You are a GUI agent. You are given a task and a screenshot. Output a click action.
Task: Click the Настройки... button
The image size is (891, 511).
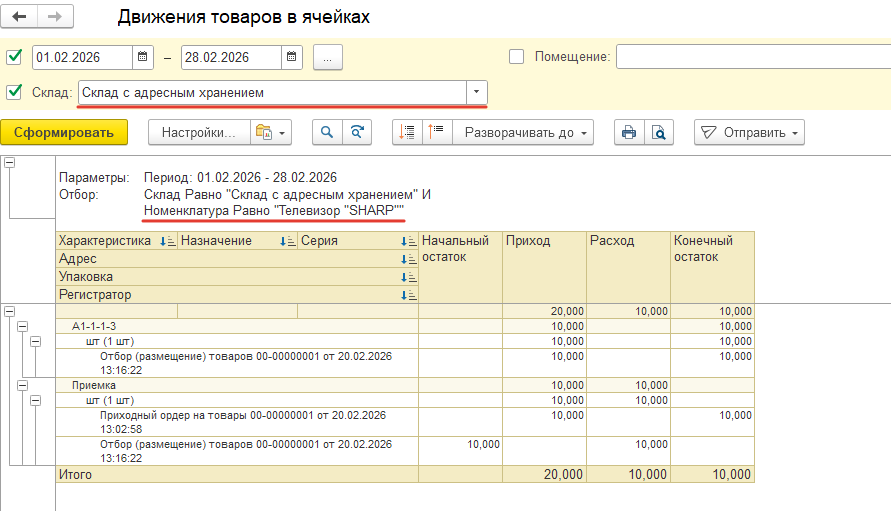coord(198,132)
